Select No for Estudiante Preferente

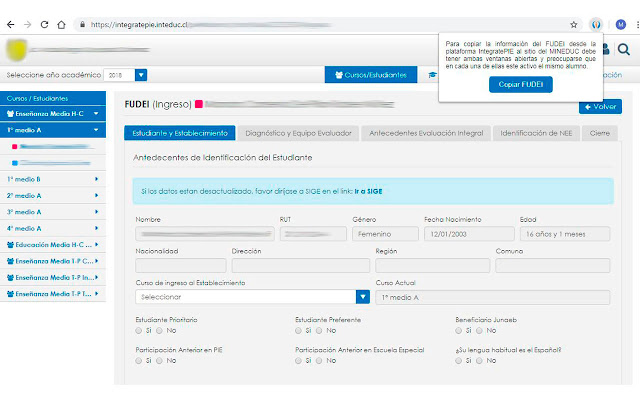[319, 331]
